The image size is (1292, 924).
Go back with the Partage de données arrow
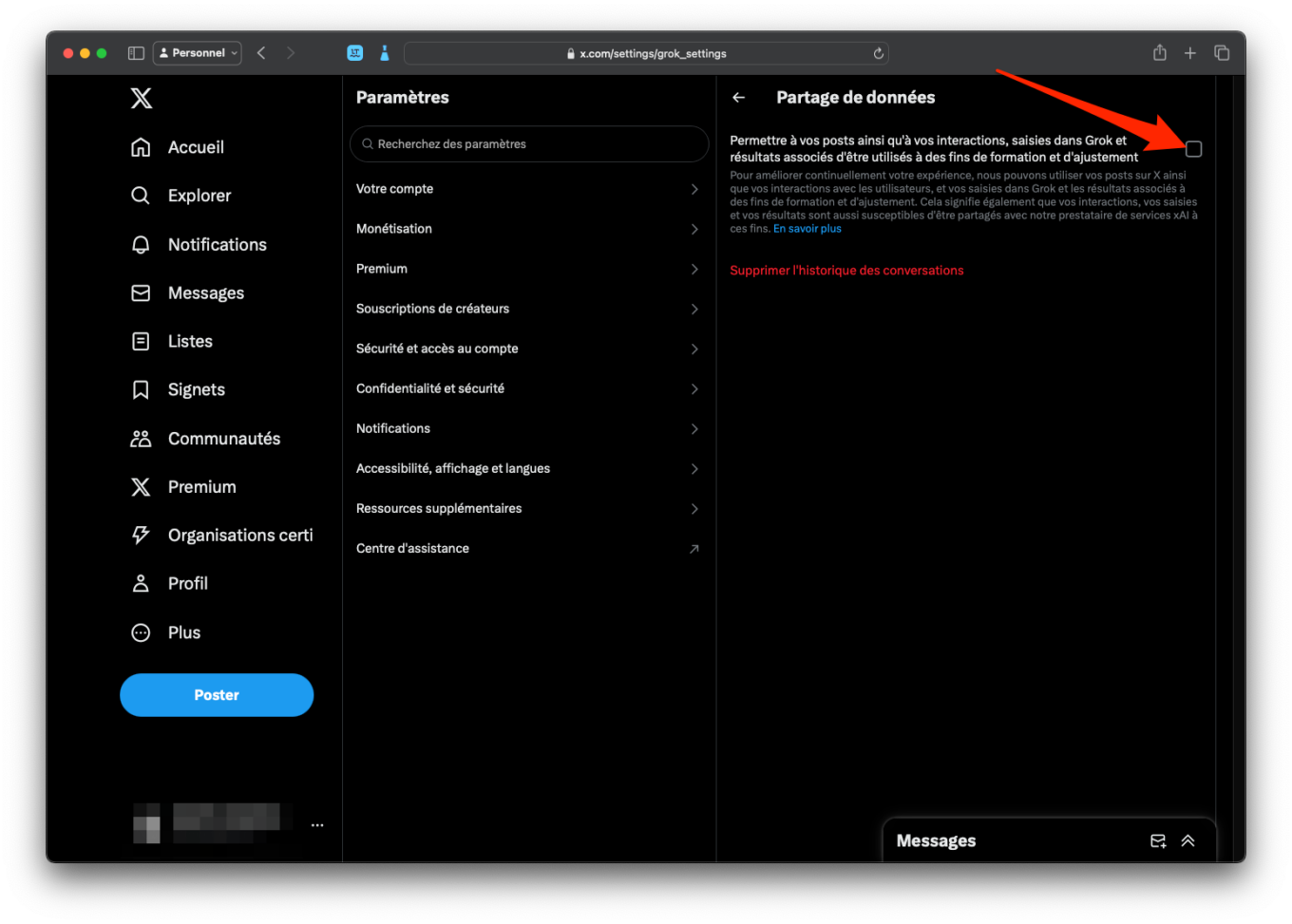coord(739,98)
